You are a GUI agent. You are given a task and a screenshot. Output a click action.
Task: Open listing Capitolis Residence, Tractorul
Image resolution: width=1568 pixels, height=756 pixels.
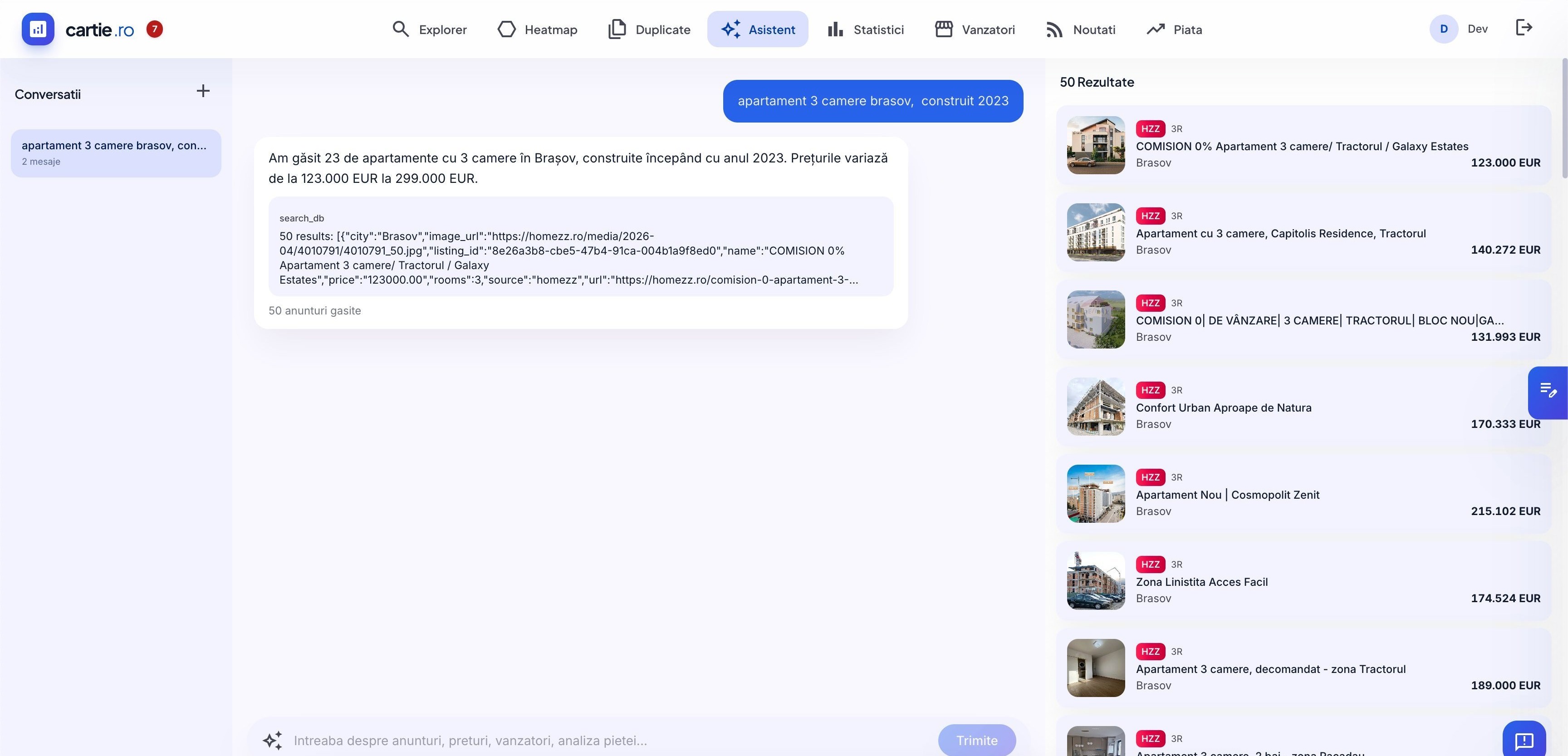(1303, 232)
